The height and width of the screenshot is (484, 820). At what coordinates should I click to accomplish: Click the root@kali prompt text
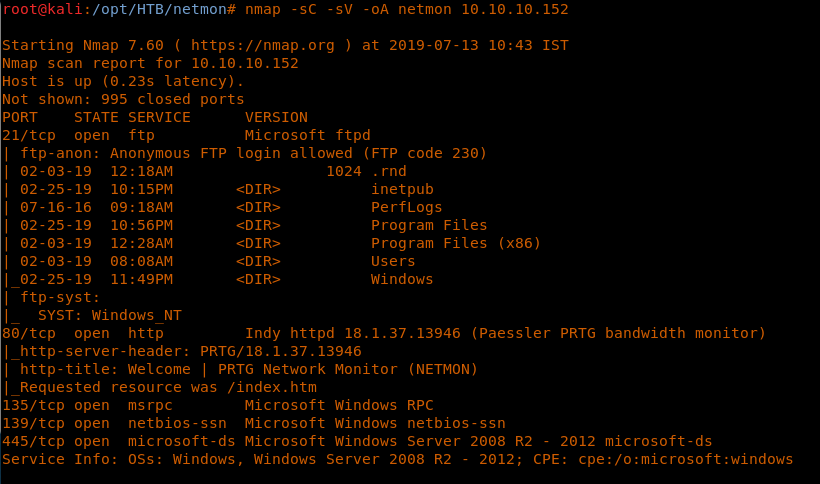pos(38,9)
